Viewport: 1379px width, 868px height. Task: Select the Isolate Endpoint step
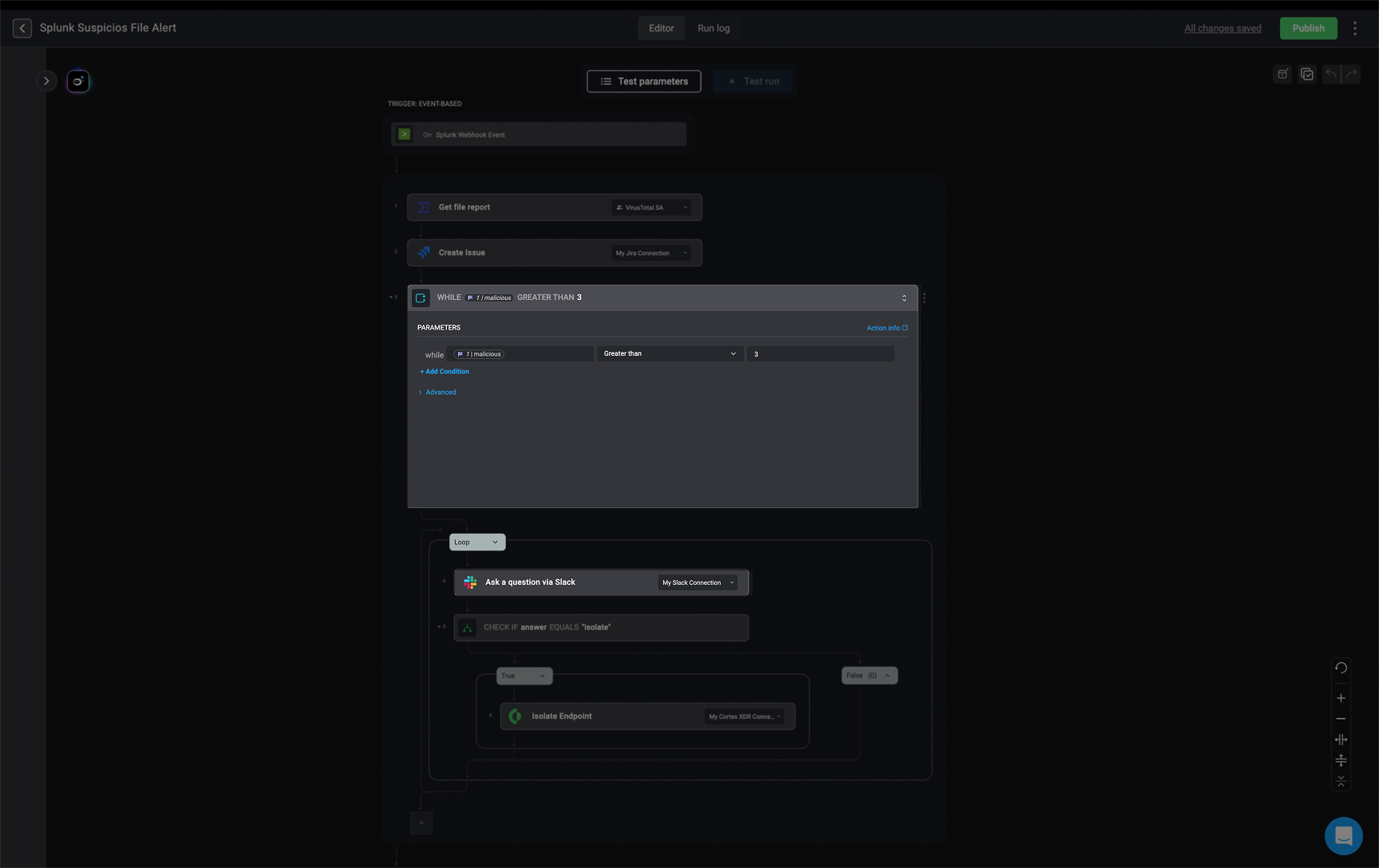point(647,716)
